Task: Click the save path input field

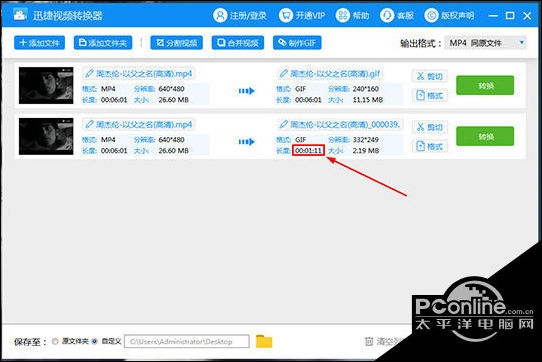Action: click(x=187, y=341)
